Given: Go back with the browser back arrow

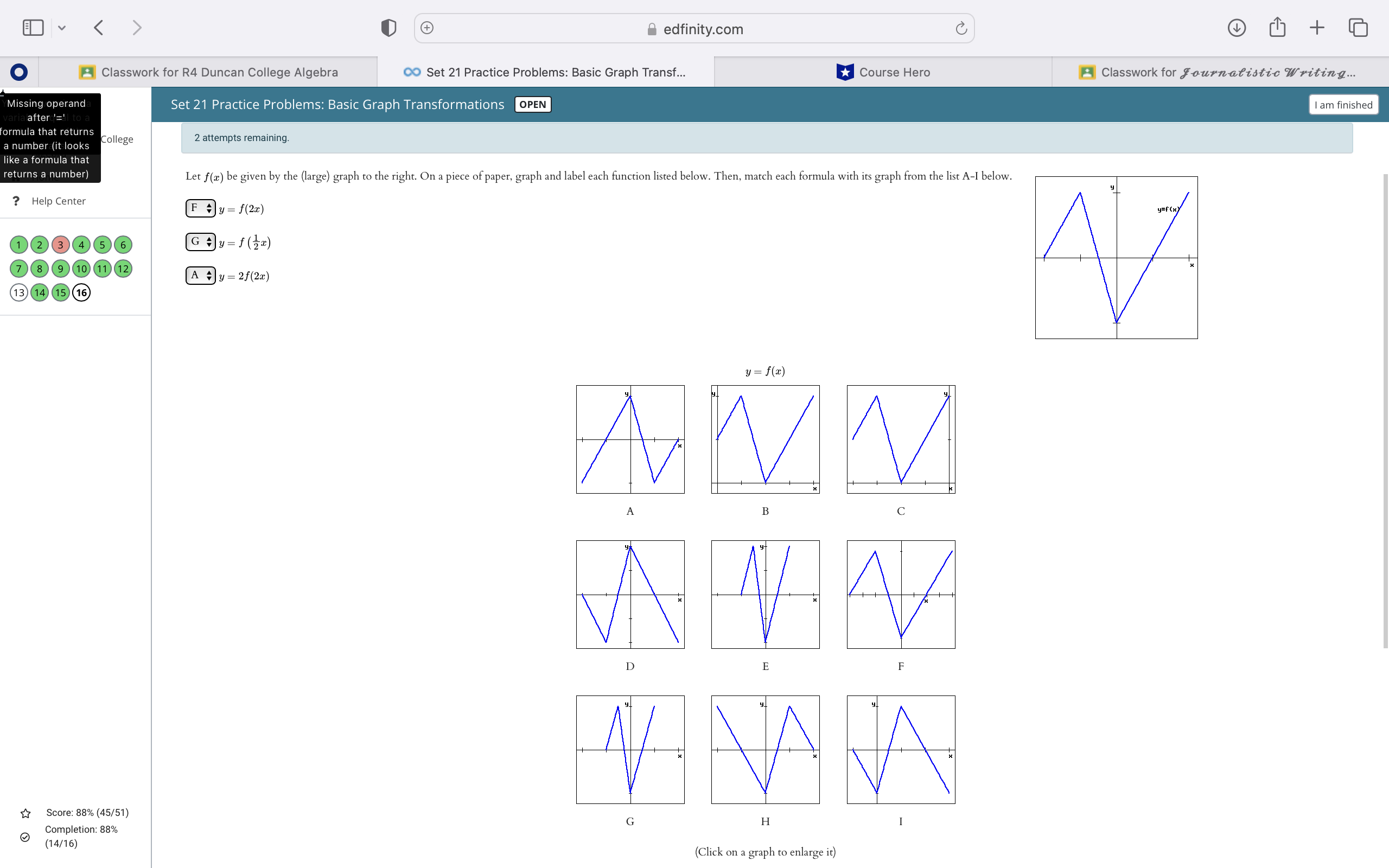Looking at the screenshot, I should 99,28.
